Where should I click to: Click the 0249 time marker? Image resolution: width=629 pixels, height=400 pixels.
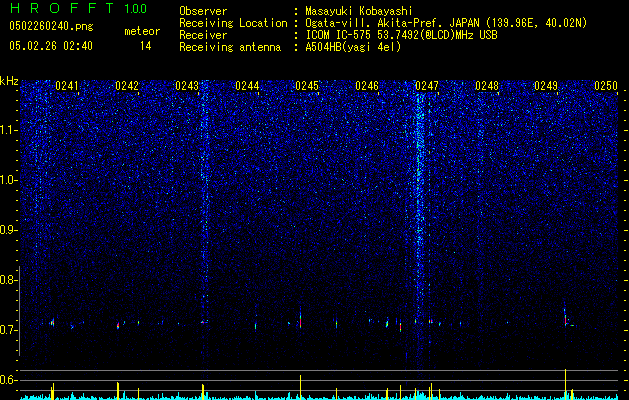pos(546,86)
